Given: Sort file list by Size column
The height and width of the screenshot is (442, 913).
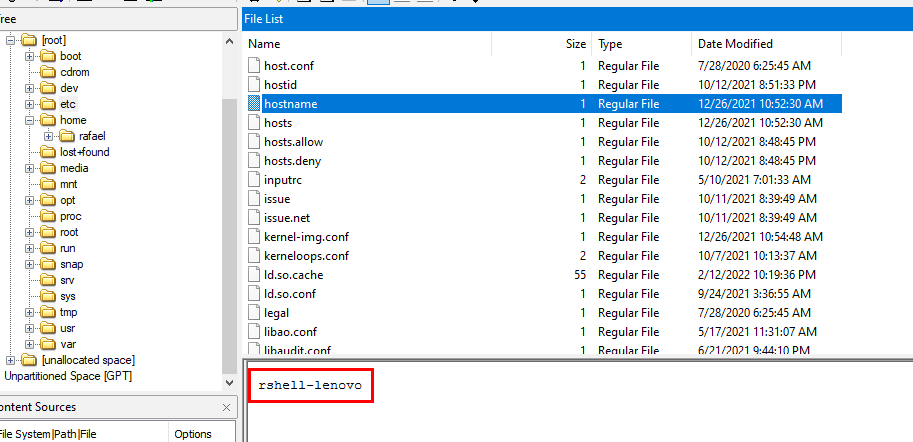Looking at the screenshot, I should click(x=575, y=44).
